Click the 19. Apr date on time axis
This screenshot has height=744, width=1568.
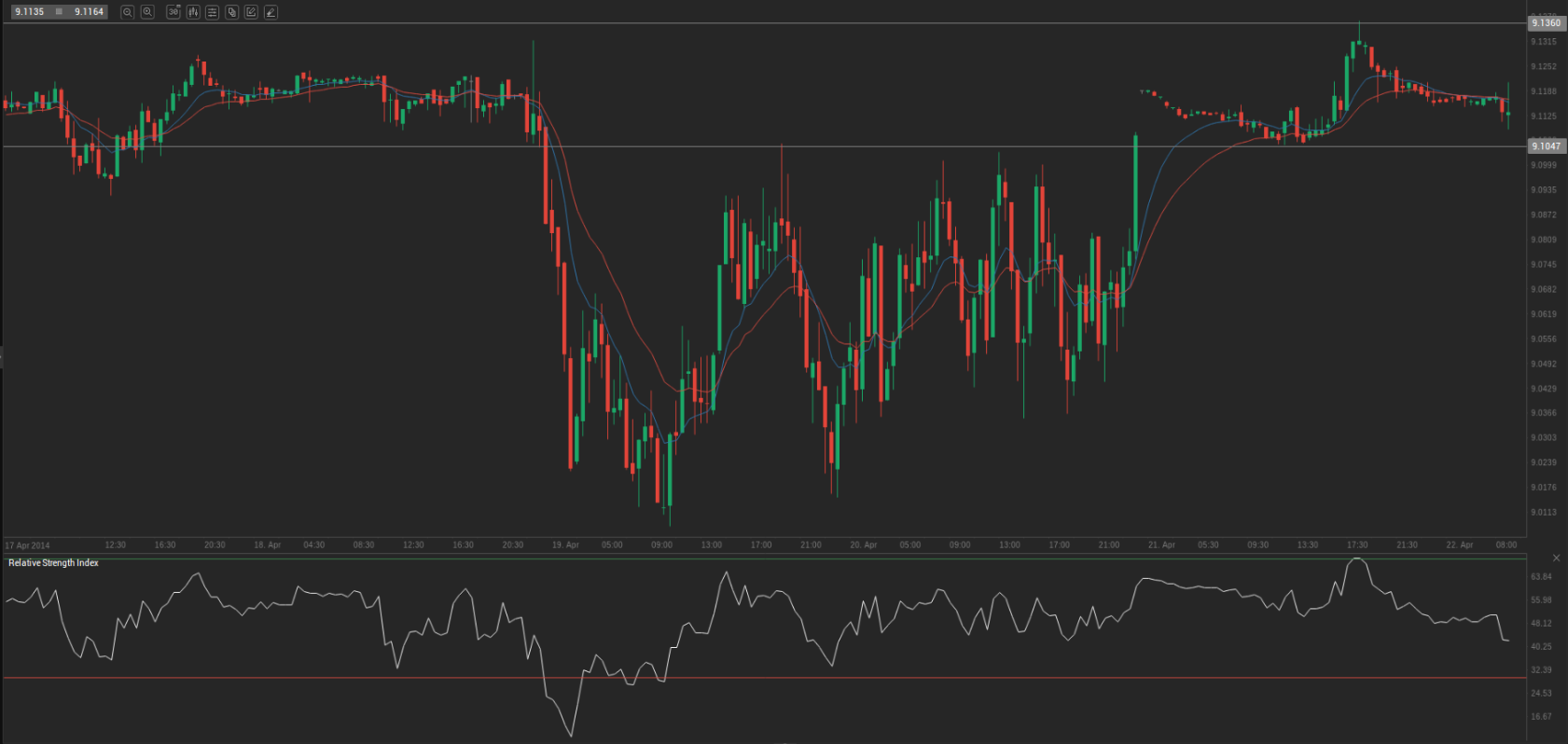click(x=565, y=545)
